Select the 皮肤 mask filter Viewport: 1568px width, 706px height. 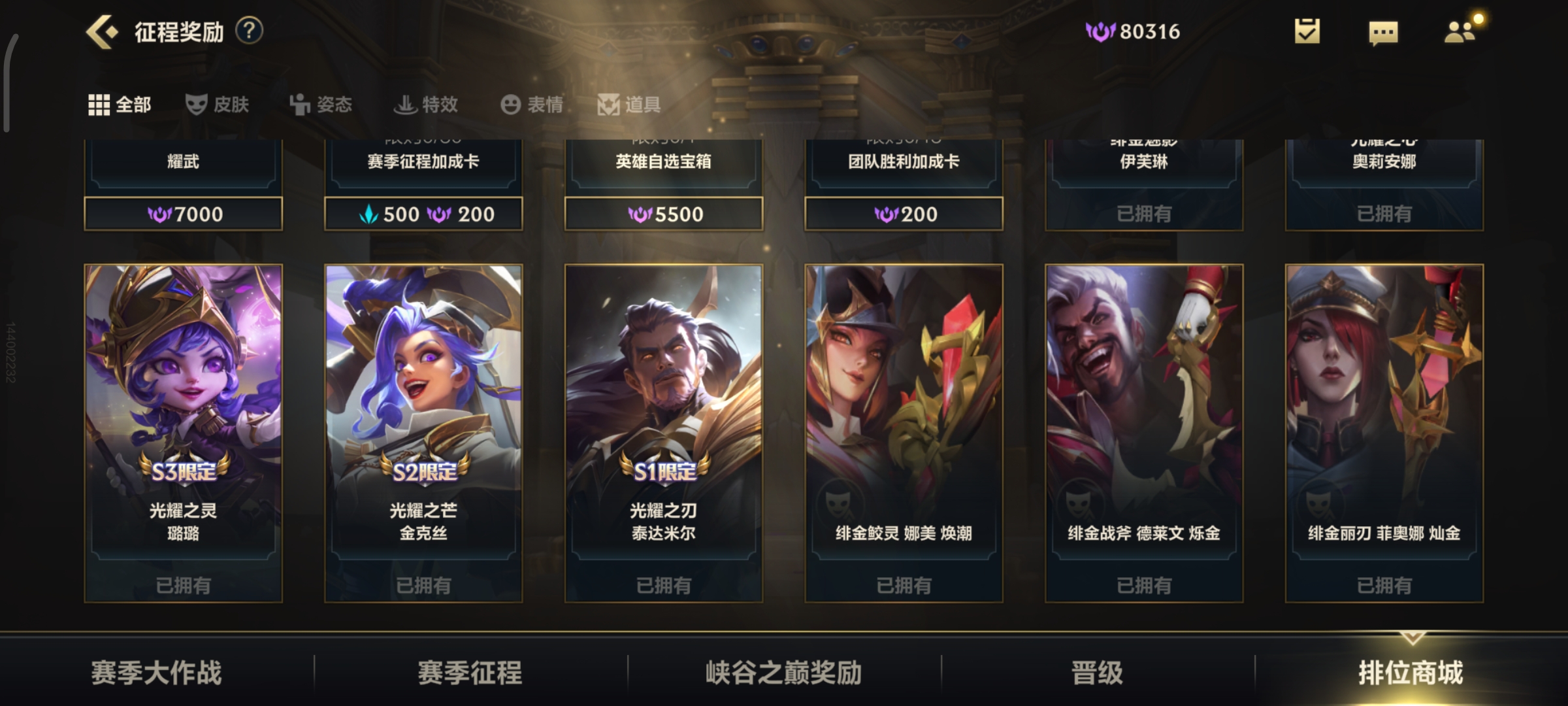[x=218, y=104]
